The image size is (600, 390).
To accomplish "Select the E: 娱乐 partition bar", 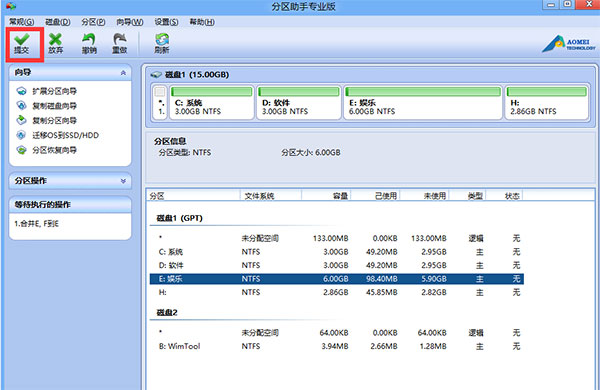I will [x=423, y=103].
